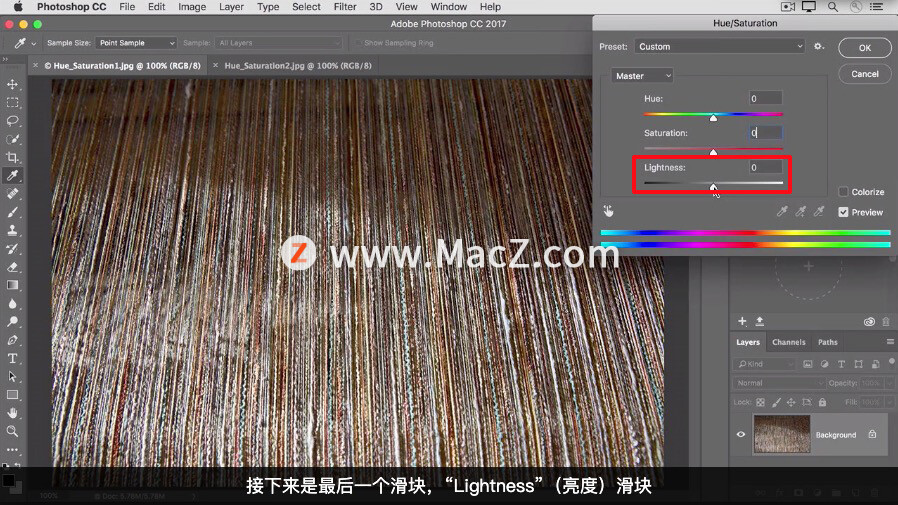Click OK in Hue/Saturation dialog
This screenshot has width=898, height=505.
(865, 48)
